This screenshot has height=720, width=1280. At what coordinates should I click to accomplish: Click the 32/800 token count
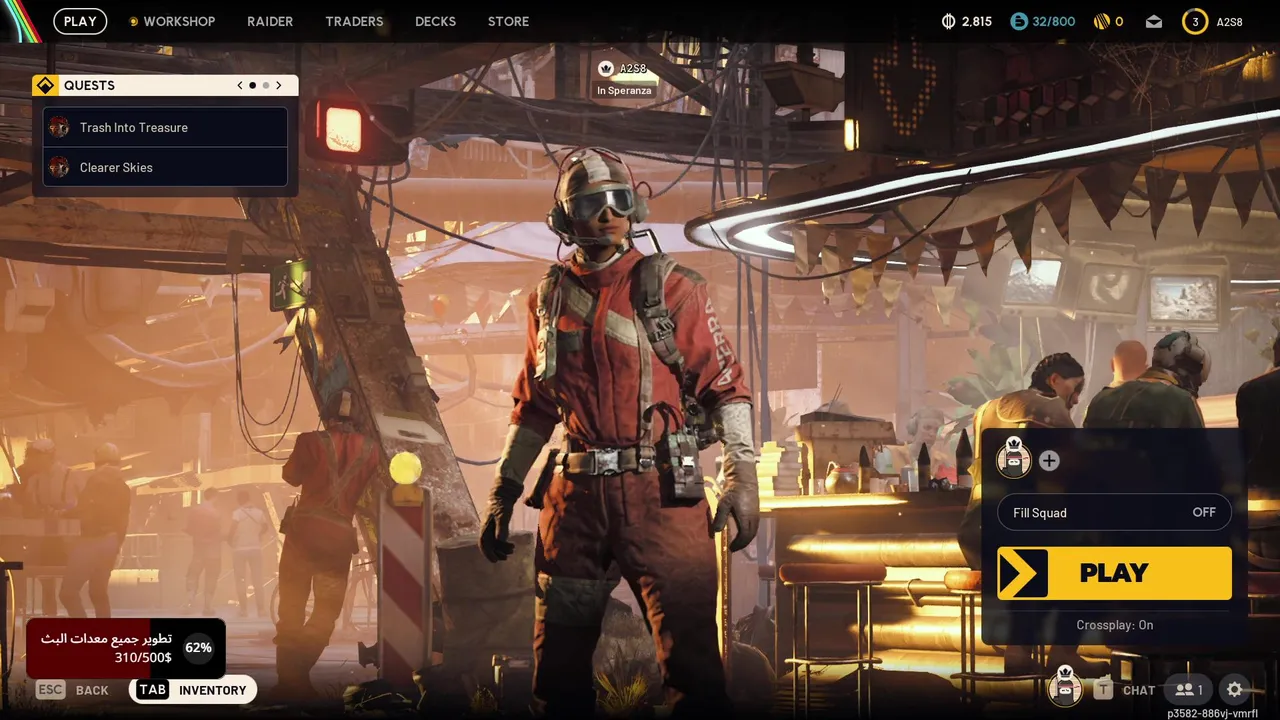[x=1054, y=21]
